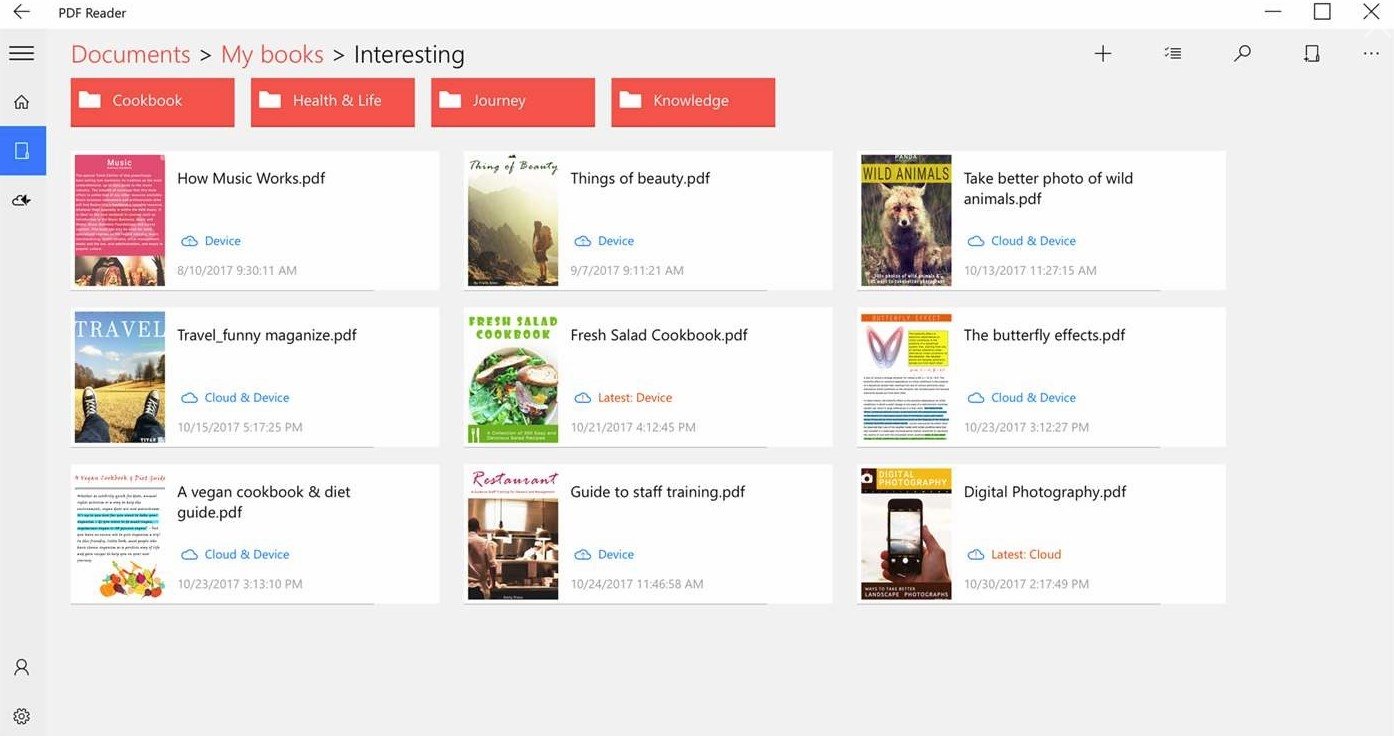Navigate to Documents breadcrumb
The image size is (1394, 736).
(130, 54)
